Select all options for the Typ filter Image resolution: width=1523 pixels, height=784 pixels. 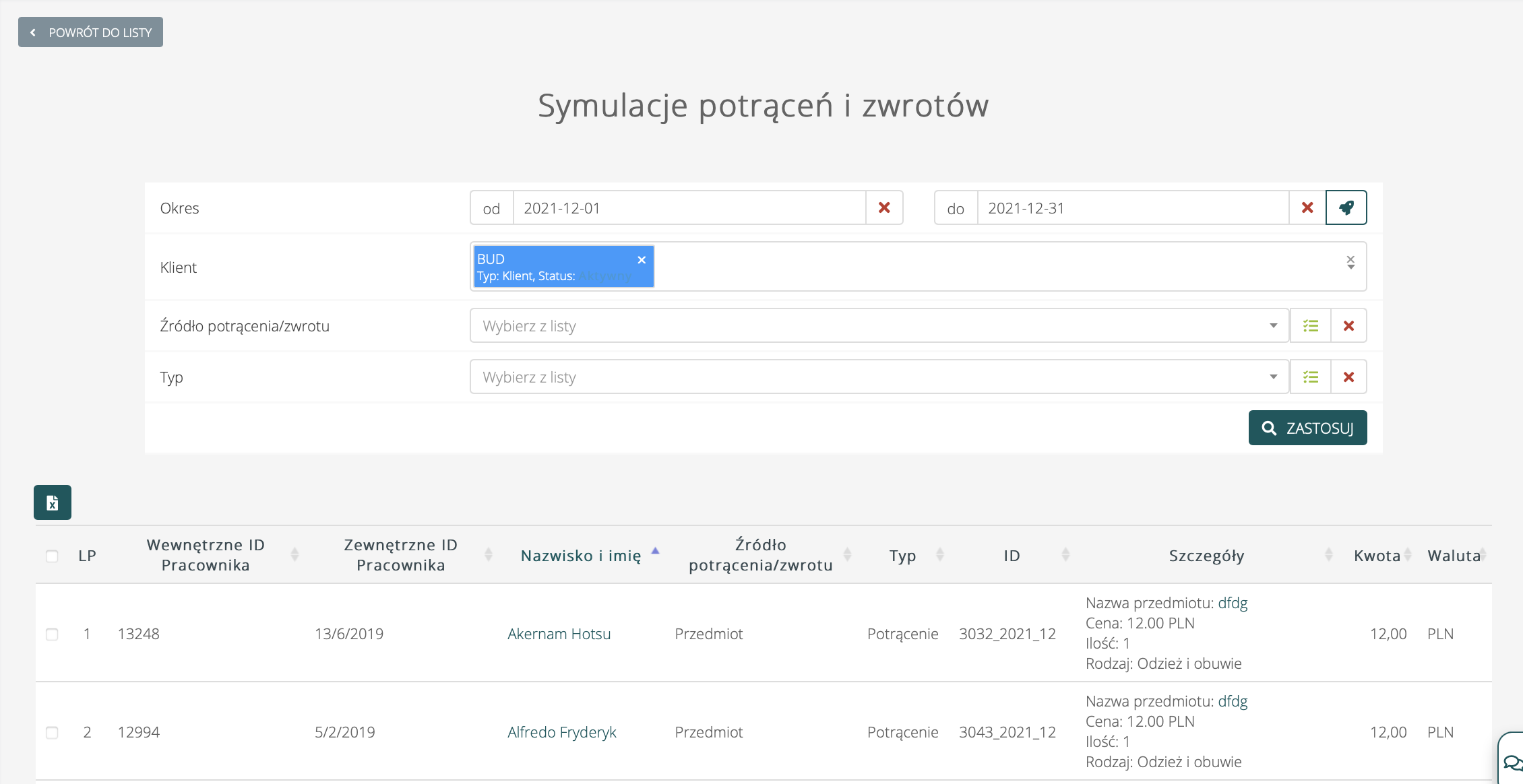[1311, 377]
